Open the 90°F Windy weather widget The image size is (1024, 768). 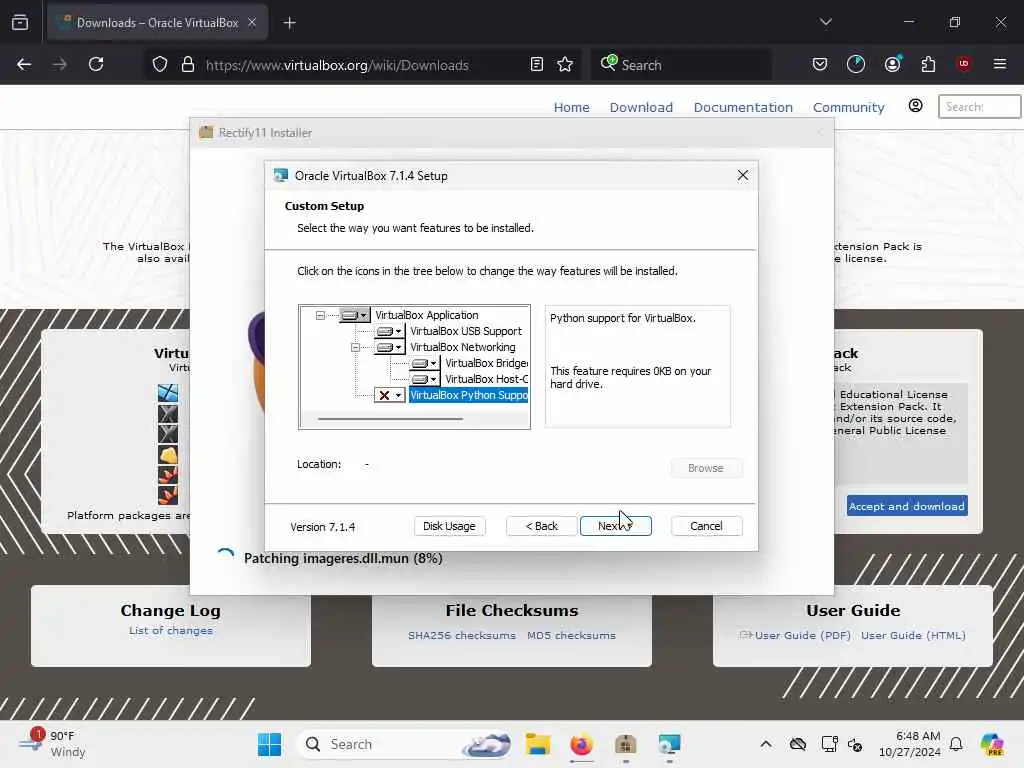(x=54, y=744)
